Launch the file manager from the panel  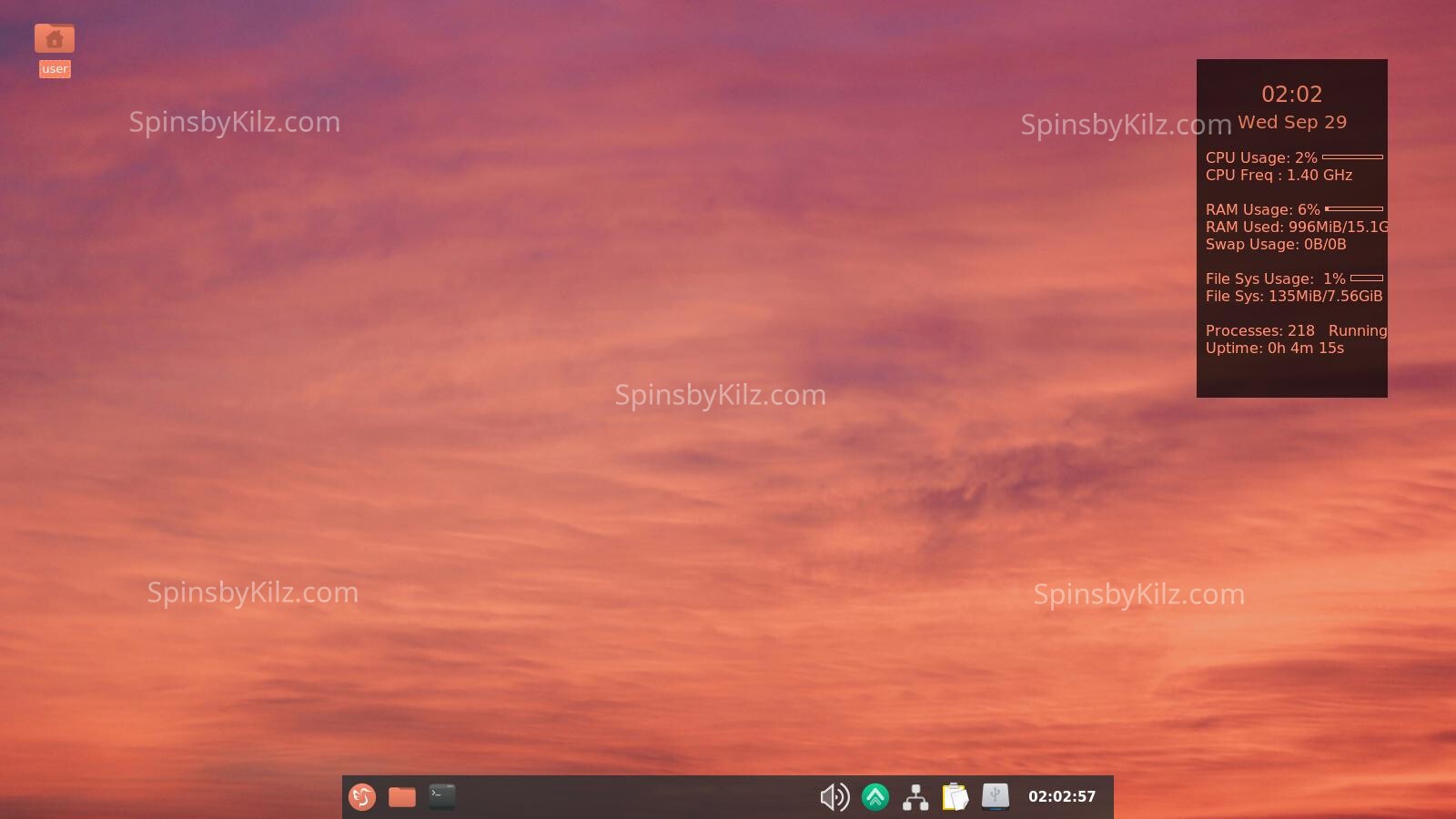point(402,797)
